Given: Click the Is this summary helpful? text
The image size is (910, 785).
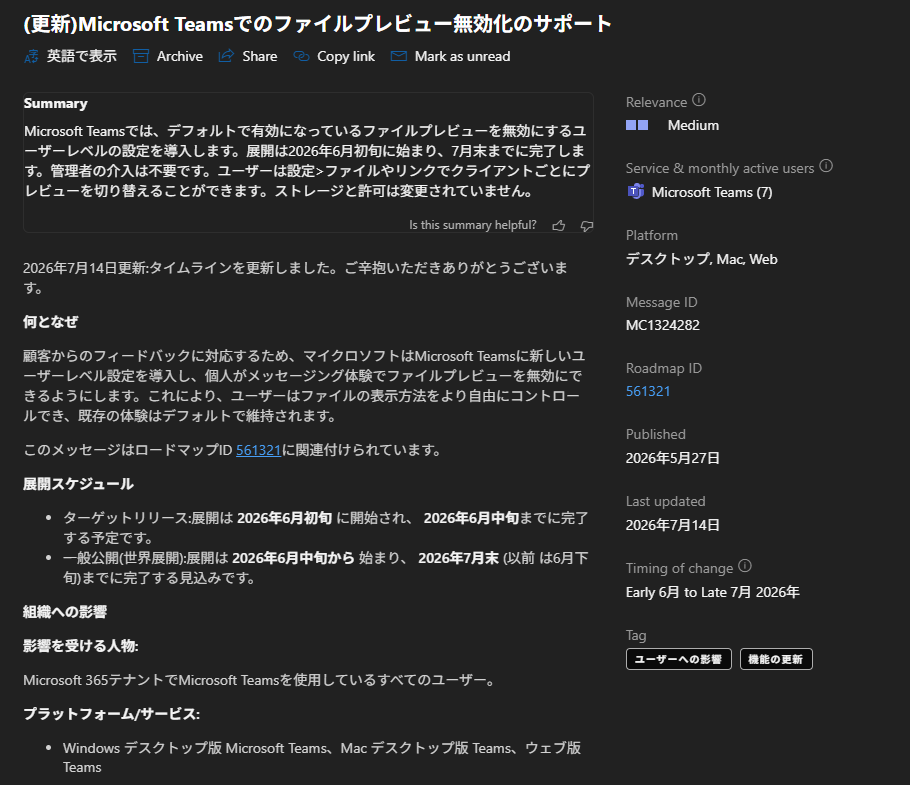Looking at the screenshot, I should [x=472, y=225].
